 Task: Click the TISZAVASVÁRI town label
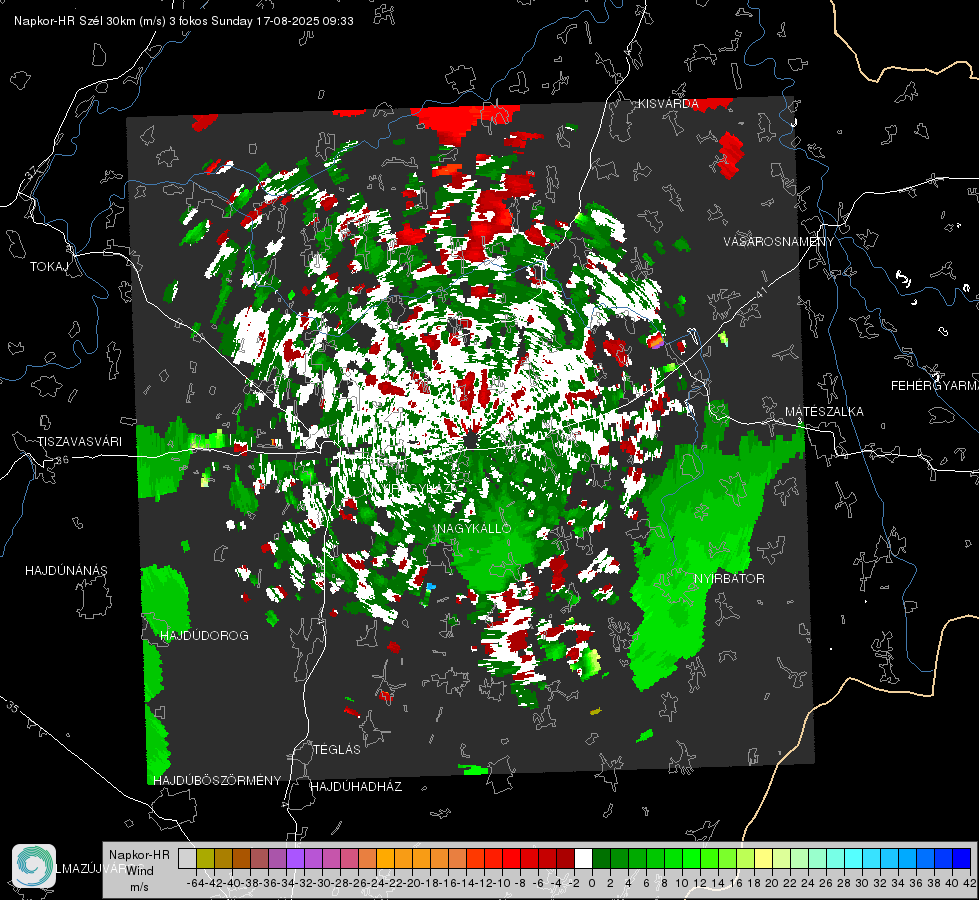point(79,442)
